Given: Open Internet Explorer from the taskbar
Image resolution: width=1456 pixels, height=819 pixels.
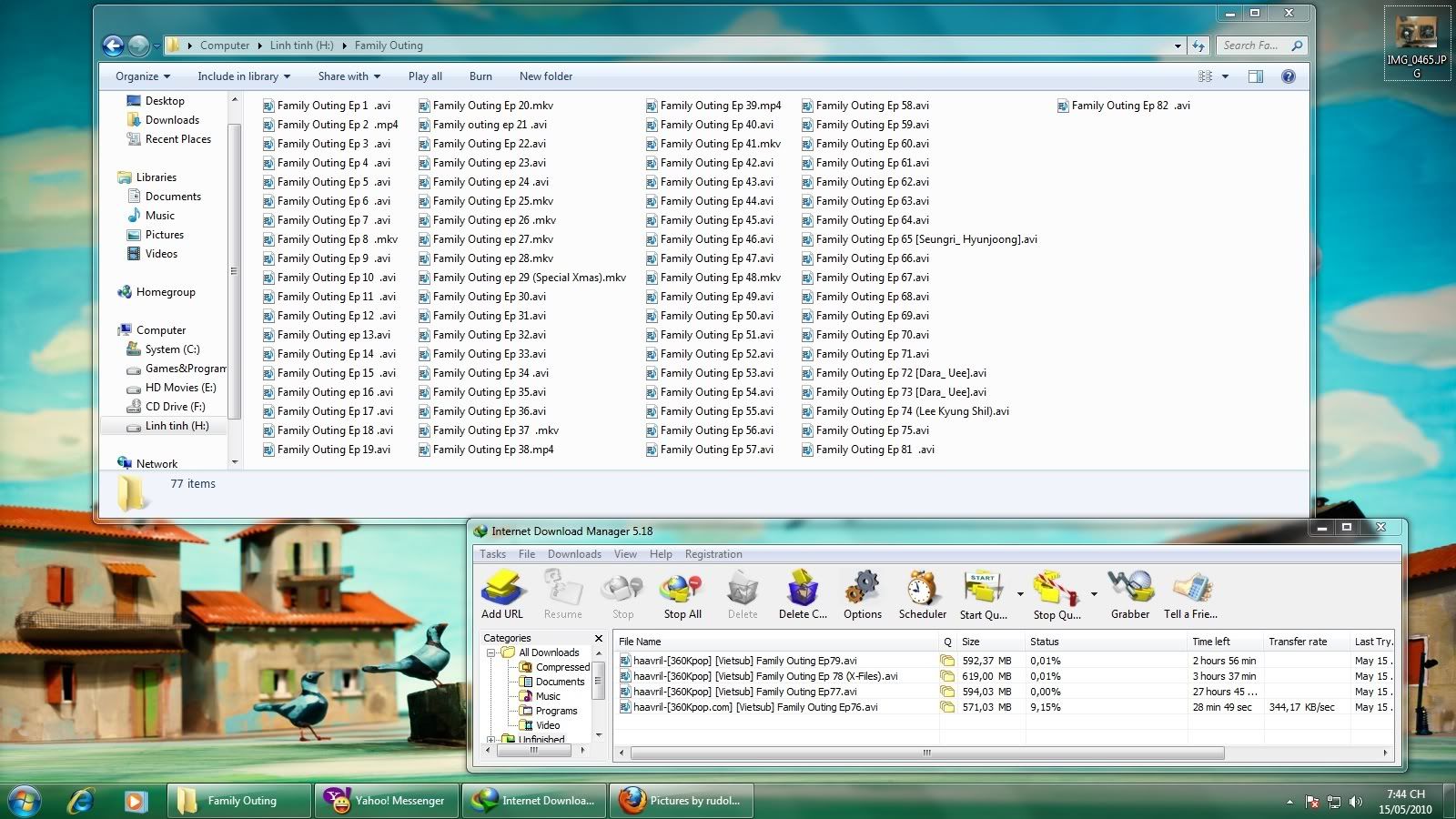Looking at the screenshot, I should pyautogui.click(x=81, y=801).
